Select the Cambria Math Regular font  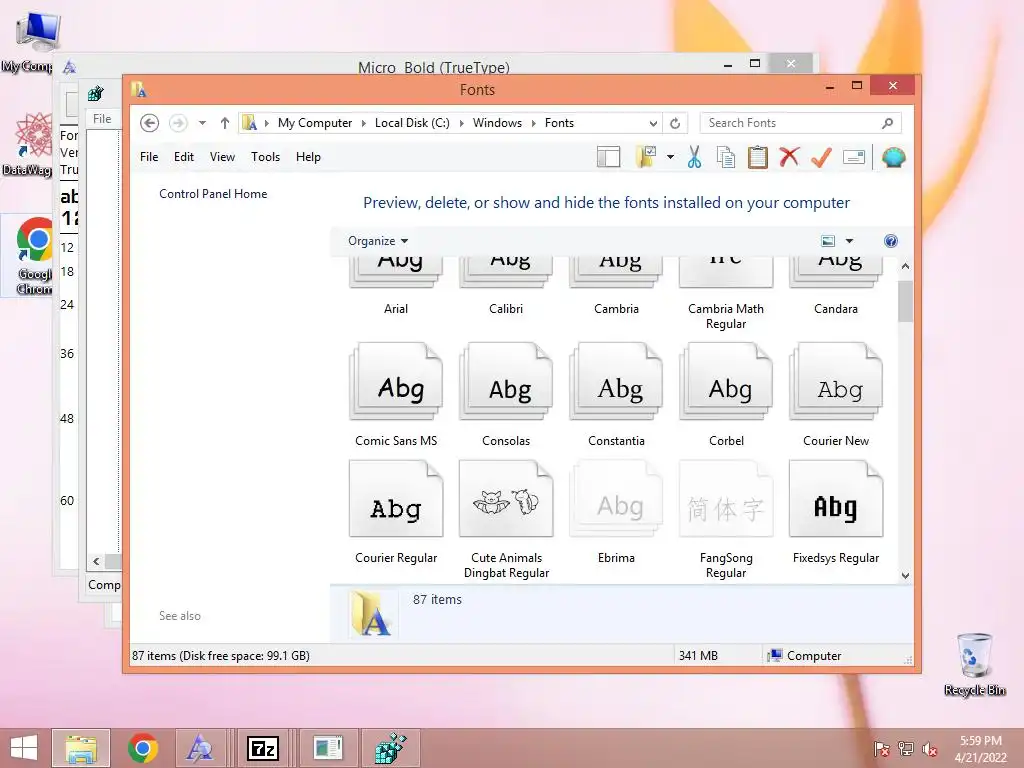click(x=726, y=294)
